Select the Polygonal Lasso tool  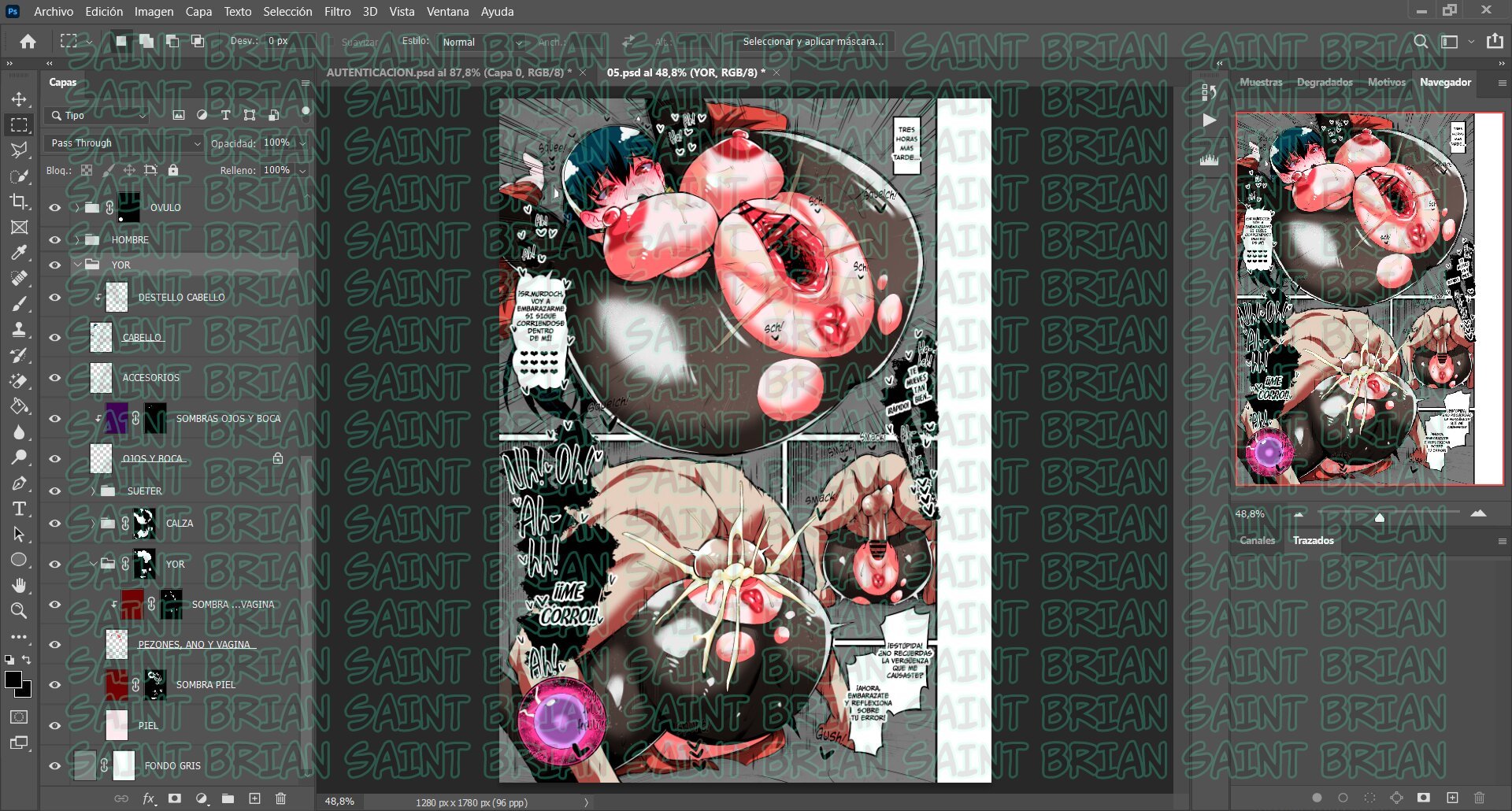pos(19,150)
